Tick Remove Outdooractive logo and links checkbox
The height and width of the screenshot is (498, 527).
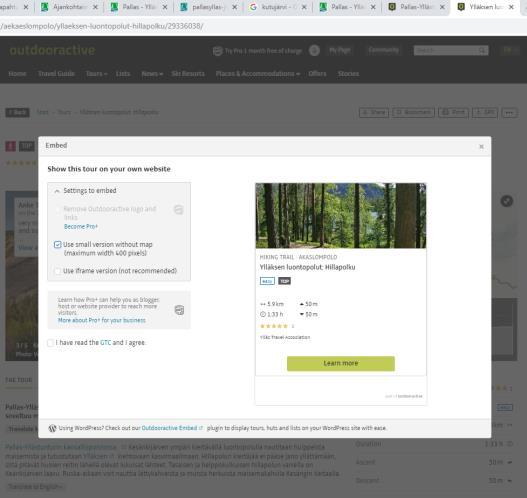click(x=58, y=209)
